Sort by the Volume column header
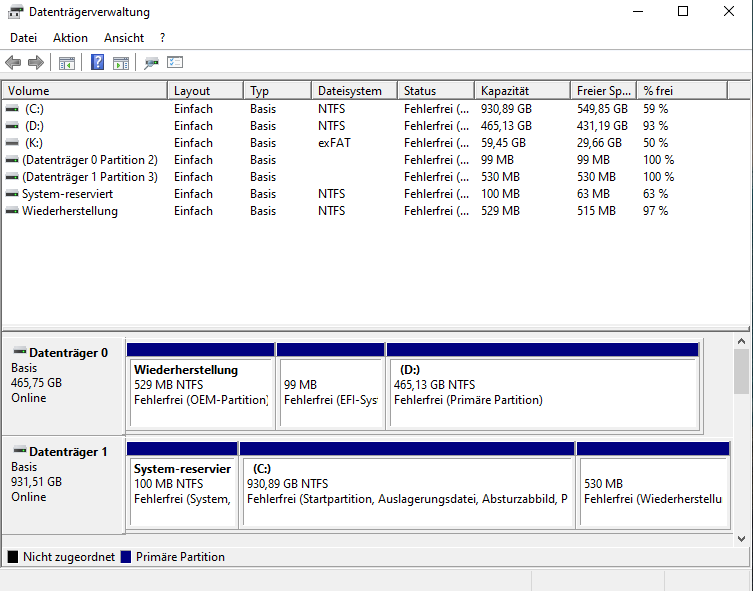 [85, 91]
